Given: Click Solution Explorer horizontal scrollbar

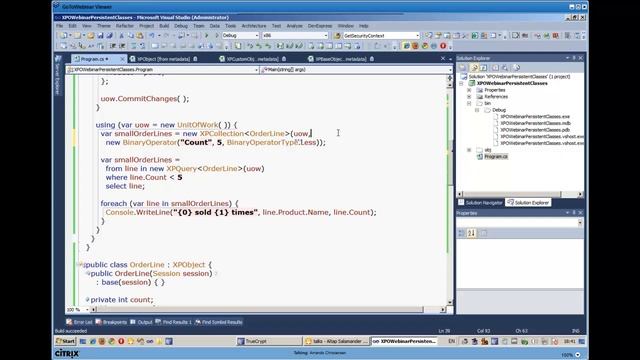Looking at the screenshot, I should (x=520, y=194).
